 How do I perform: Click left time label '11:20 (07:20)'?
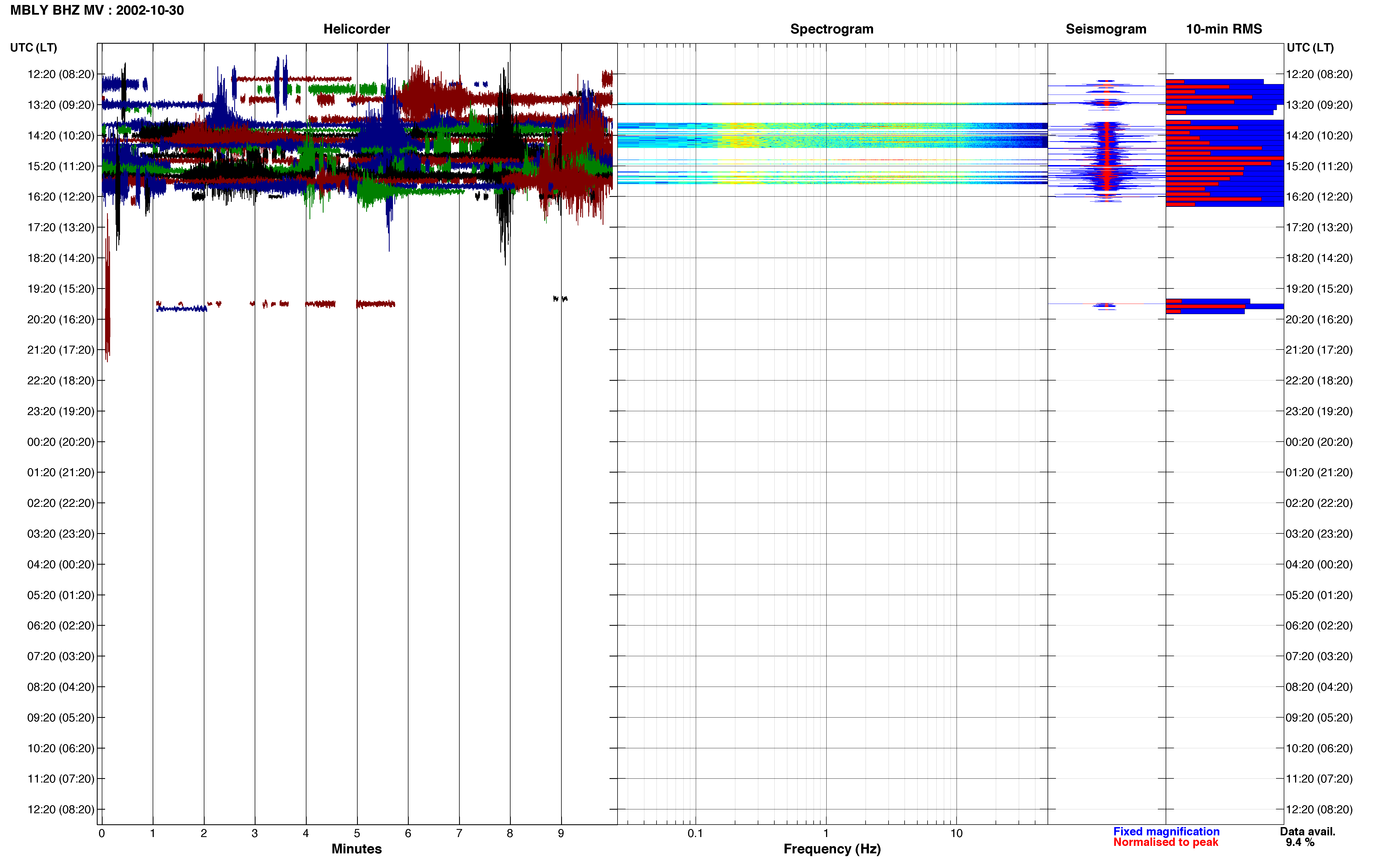pos(61,779)
